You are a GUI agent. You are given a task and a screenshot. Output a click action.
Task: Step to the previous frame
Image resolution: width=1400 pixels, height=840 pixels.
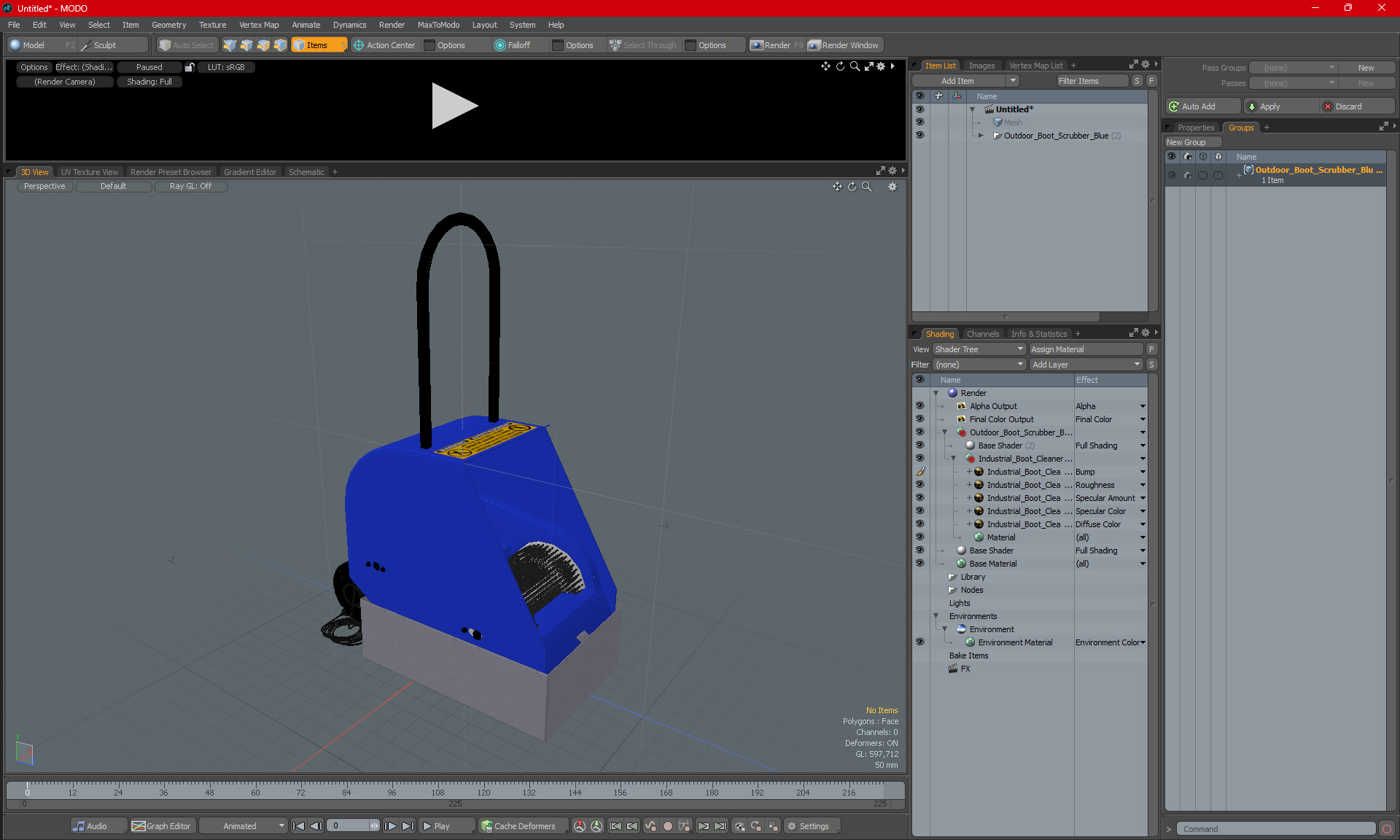point(316,826)
